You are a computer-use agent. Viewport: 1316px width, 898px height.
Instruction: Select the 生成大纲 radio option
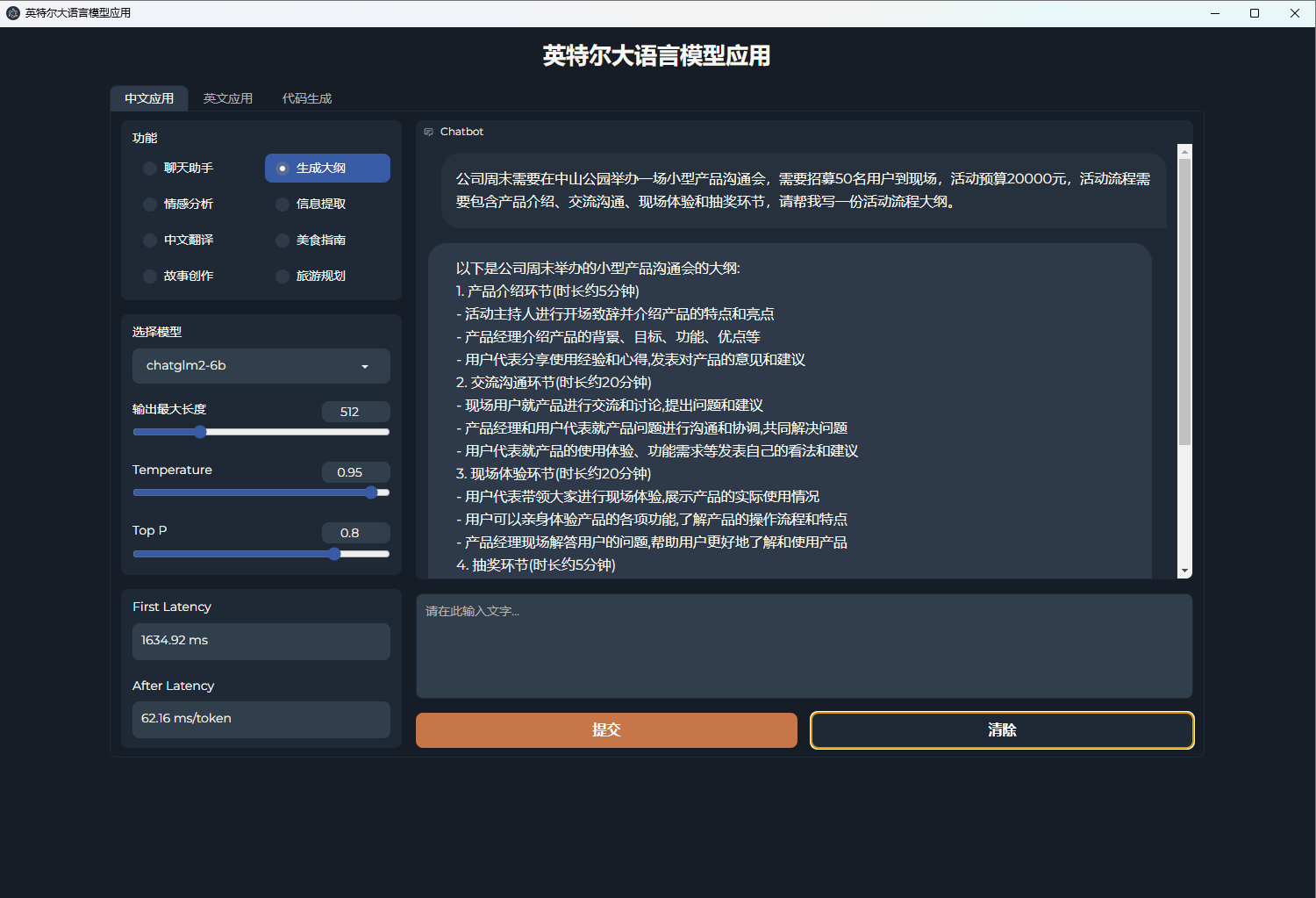[x=327, y=168]
